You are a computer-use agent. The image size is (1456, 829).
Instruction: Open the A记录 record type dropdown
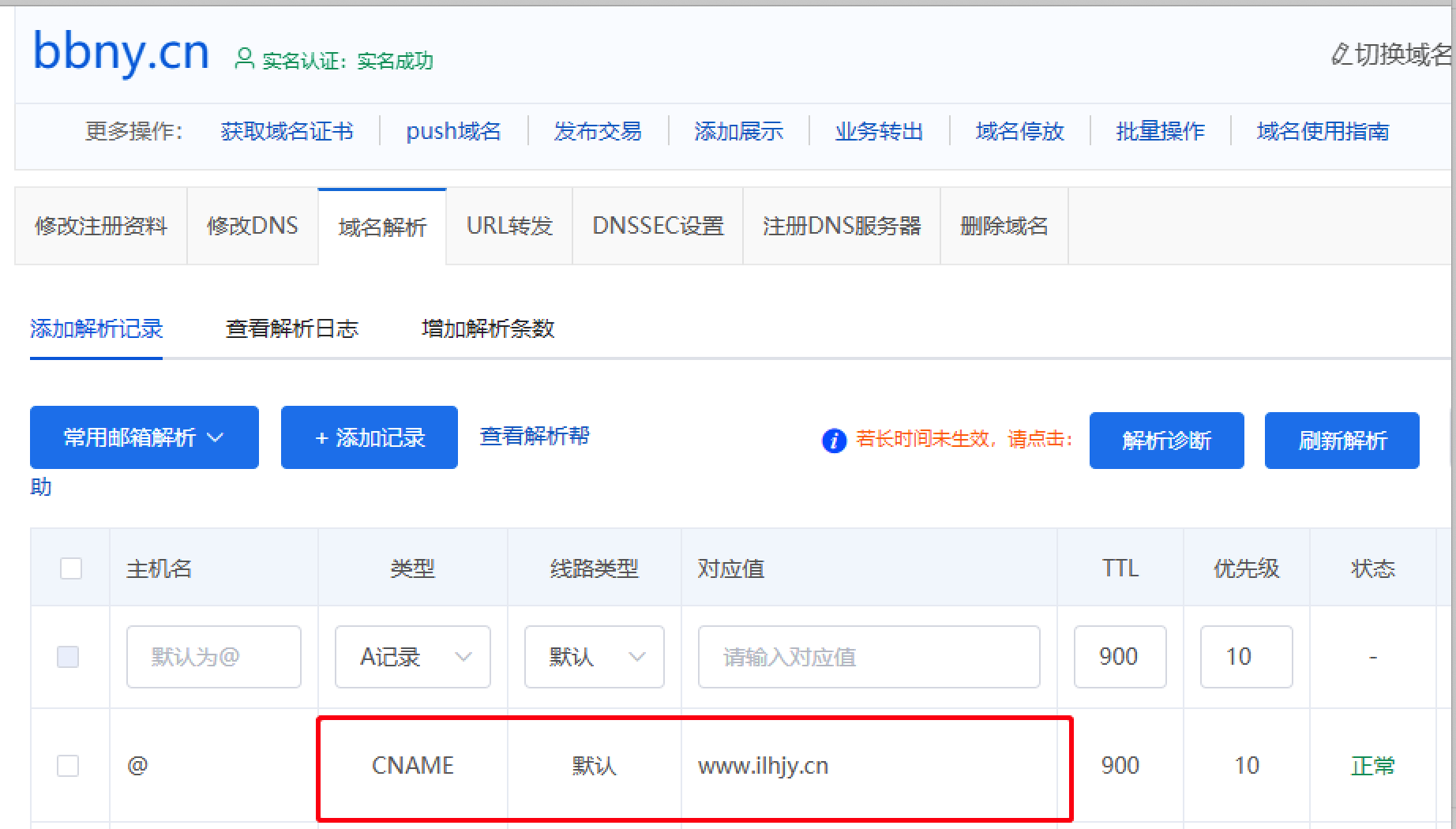coord(413,657)
